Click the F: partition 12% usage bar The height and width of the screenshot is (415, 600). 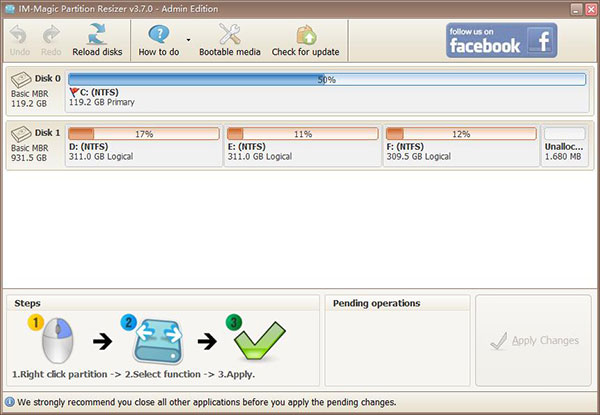(461, 134)
